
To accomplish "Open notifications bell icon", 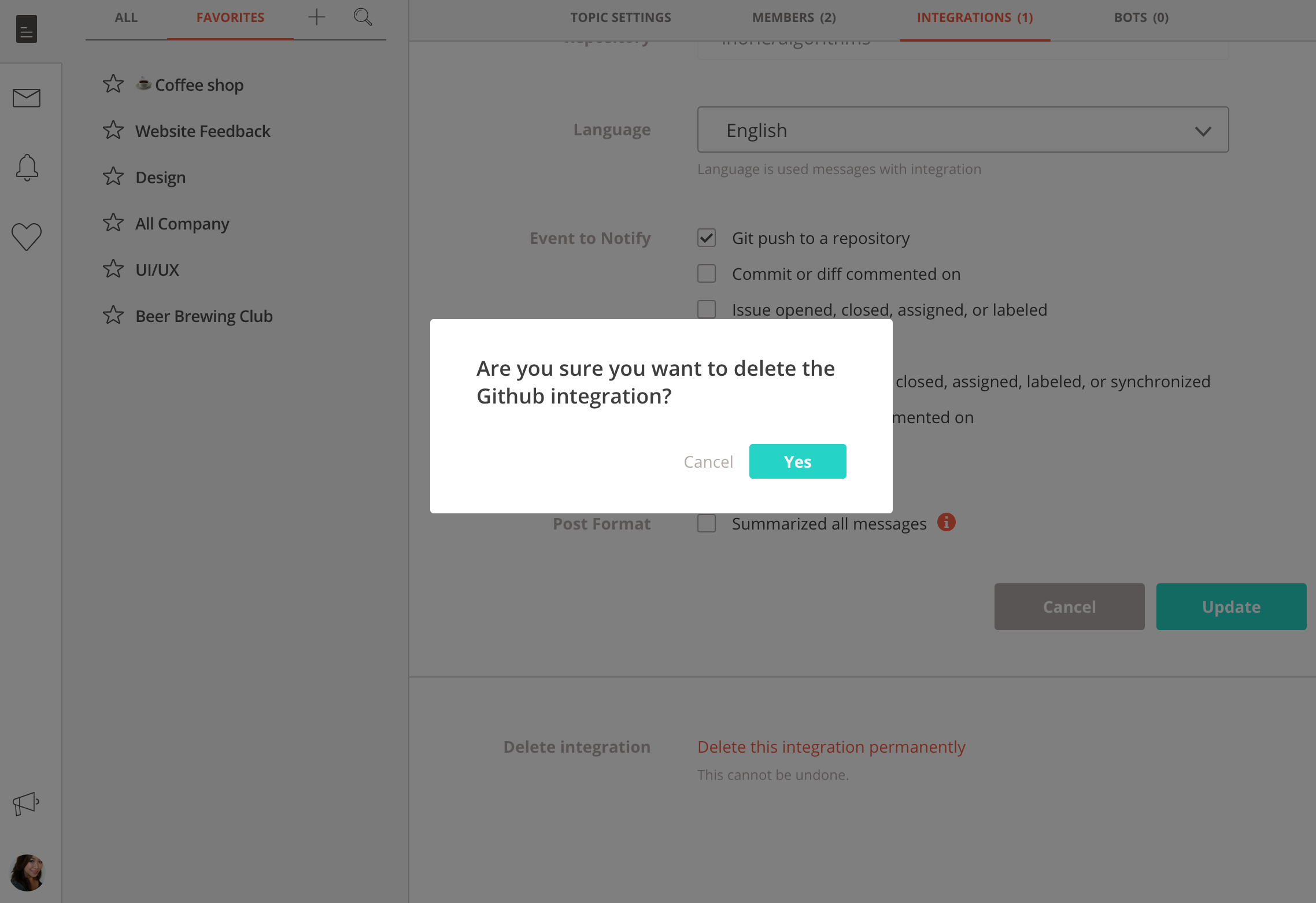I will point(27,168).
